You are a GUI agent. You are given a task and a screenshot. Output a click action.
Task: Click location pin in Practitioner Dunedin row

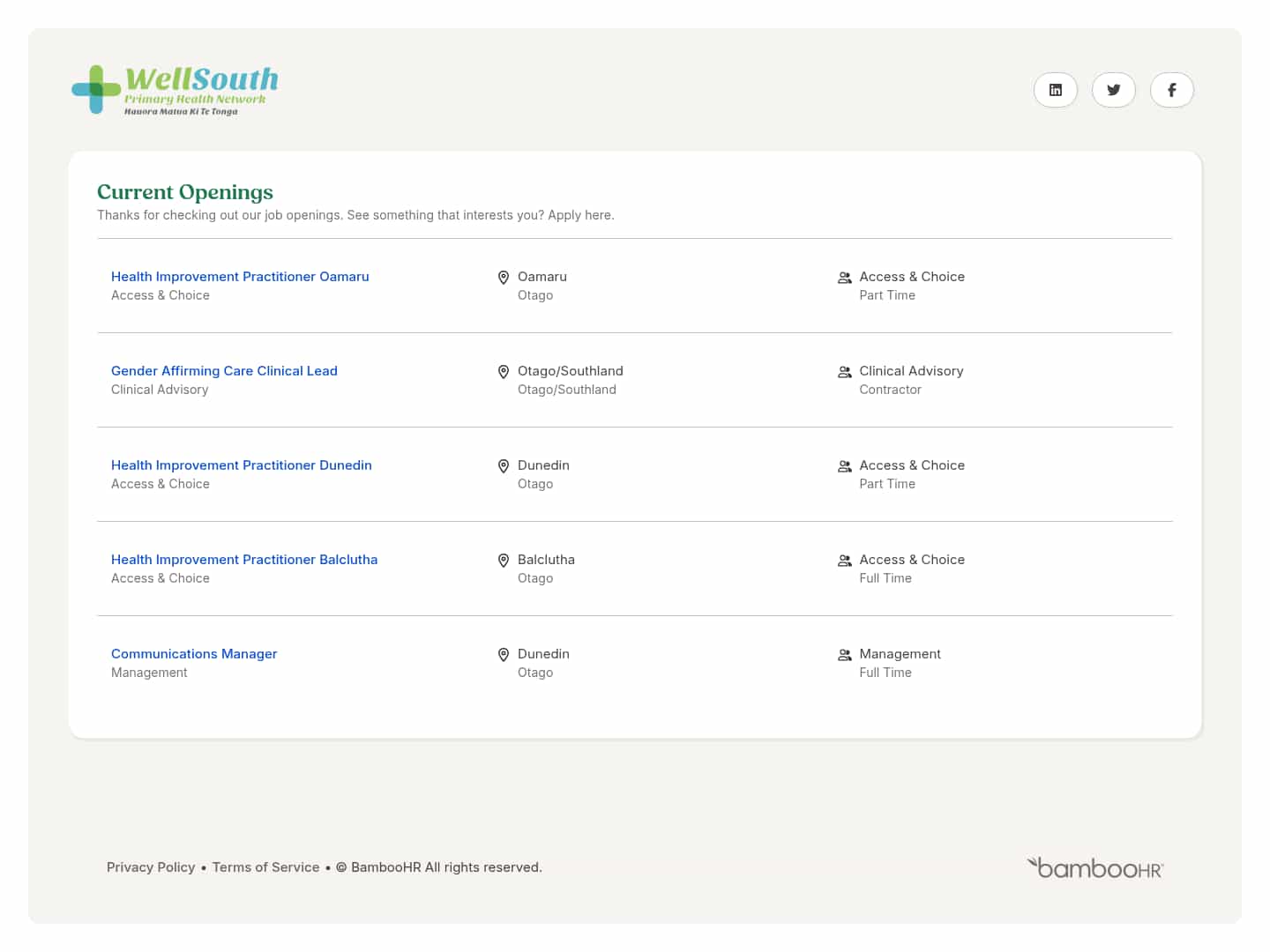tap(504, 466)
